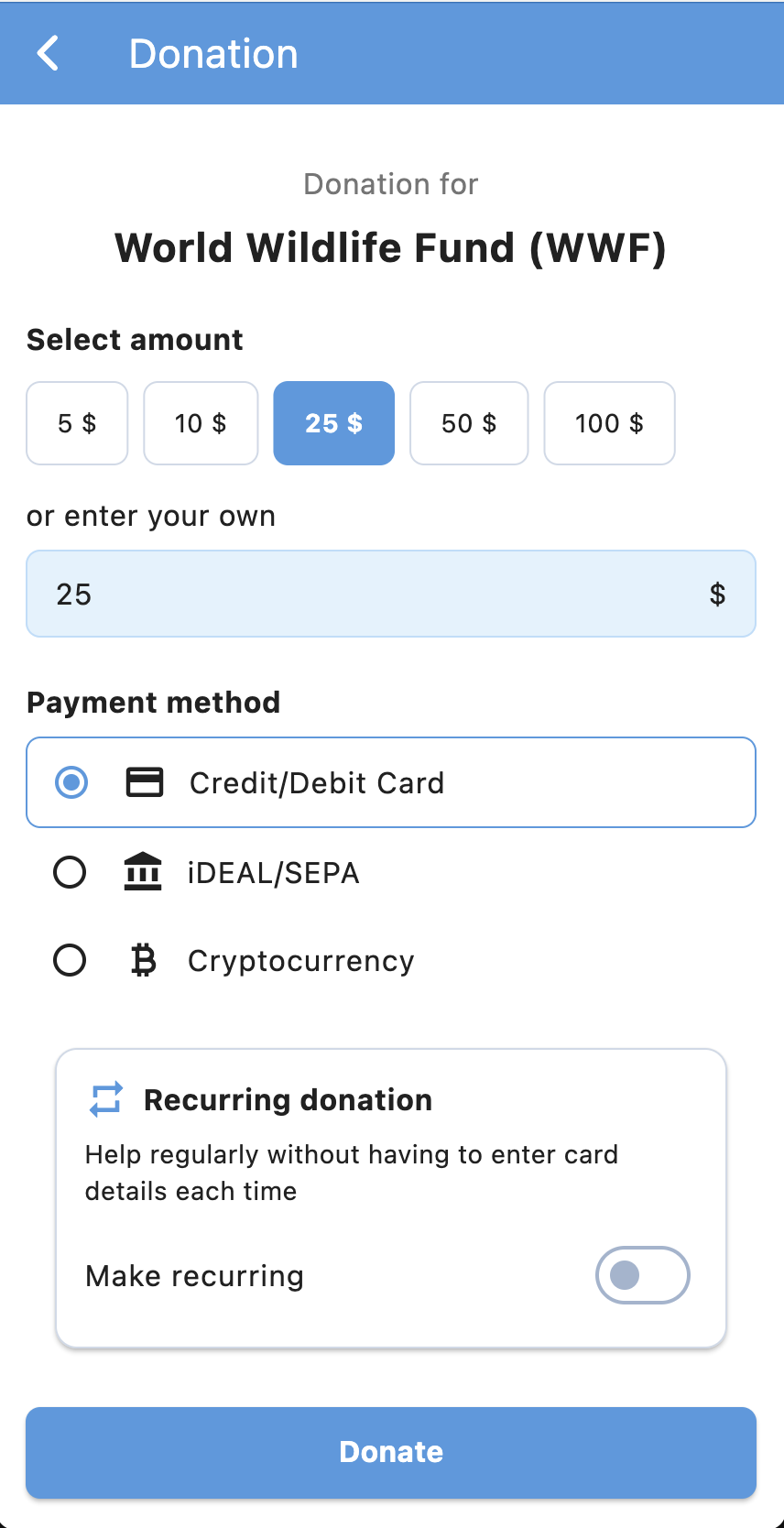Choose the 50 $ amount
The width and height of the screenshot is (784, 1528).
click(469, 423)
